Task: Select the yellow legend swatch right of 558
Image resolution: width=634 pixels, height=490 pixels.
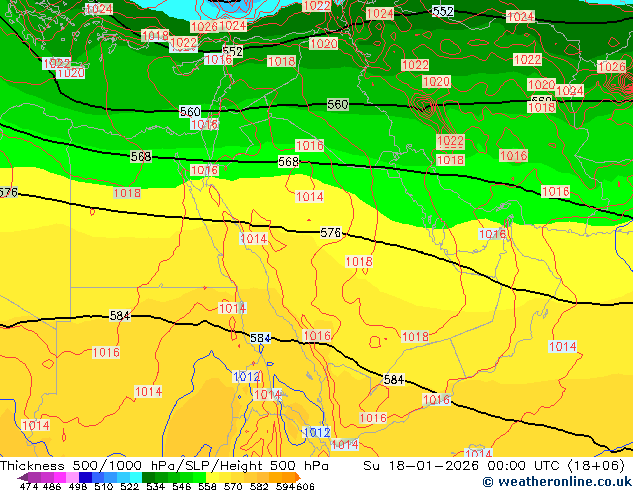Action: point(212,477)
